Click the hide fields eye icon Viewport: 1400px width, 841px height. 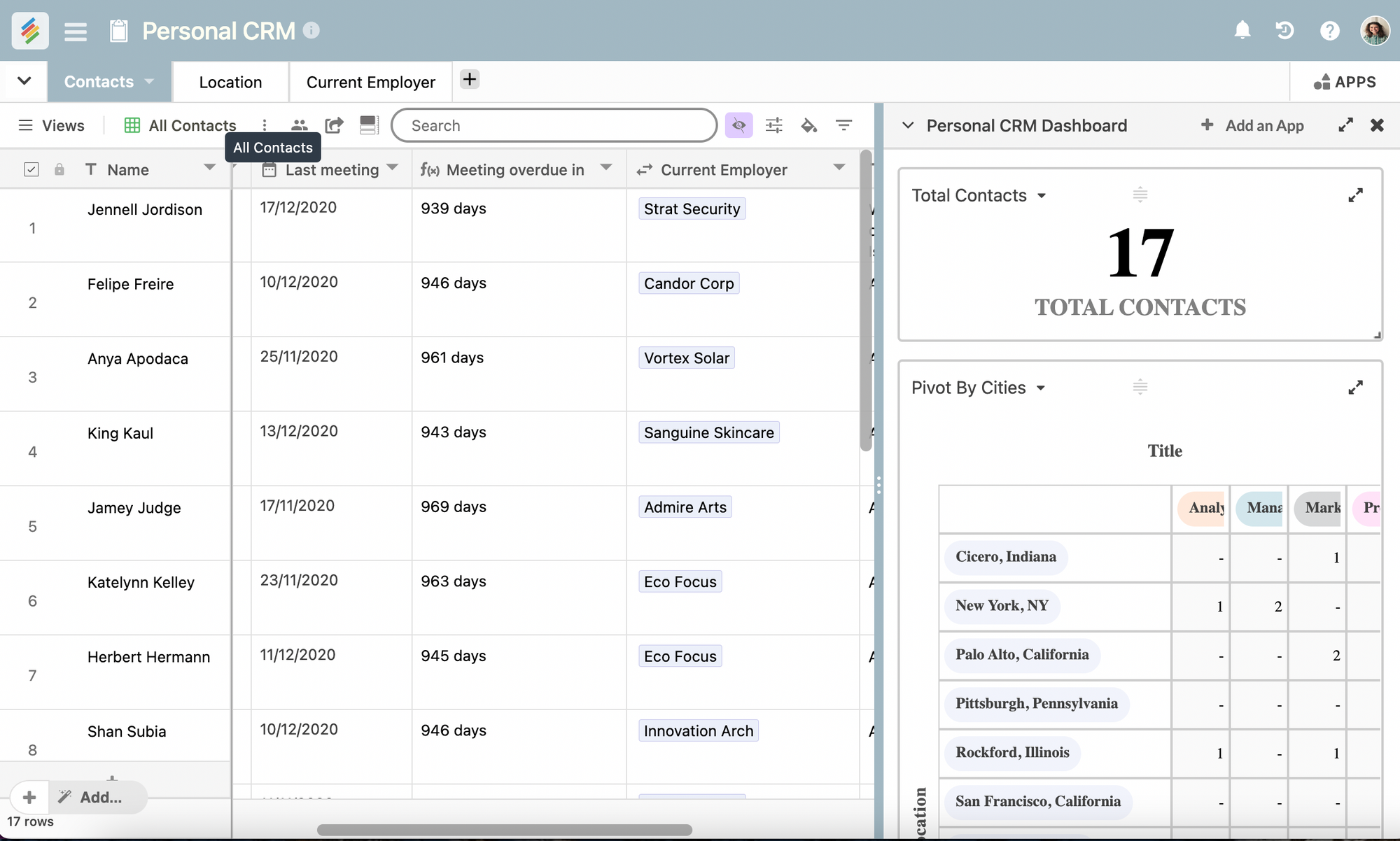[x=739, y=125]
